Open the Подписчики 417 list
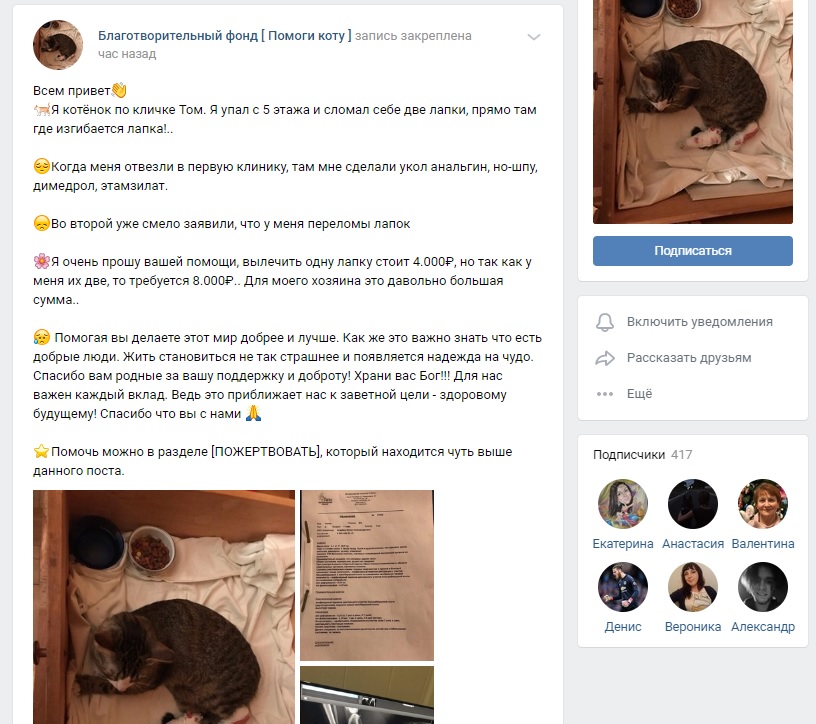The width and height of the screenshot is (816, 724). tap(643, 454)
